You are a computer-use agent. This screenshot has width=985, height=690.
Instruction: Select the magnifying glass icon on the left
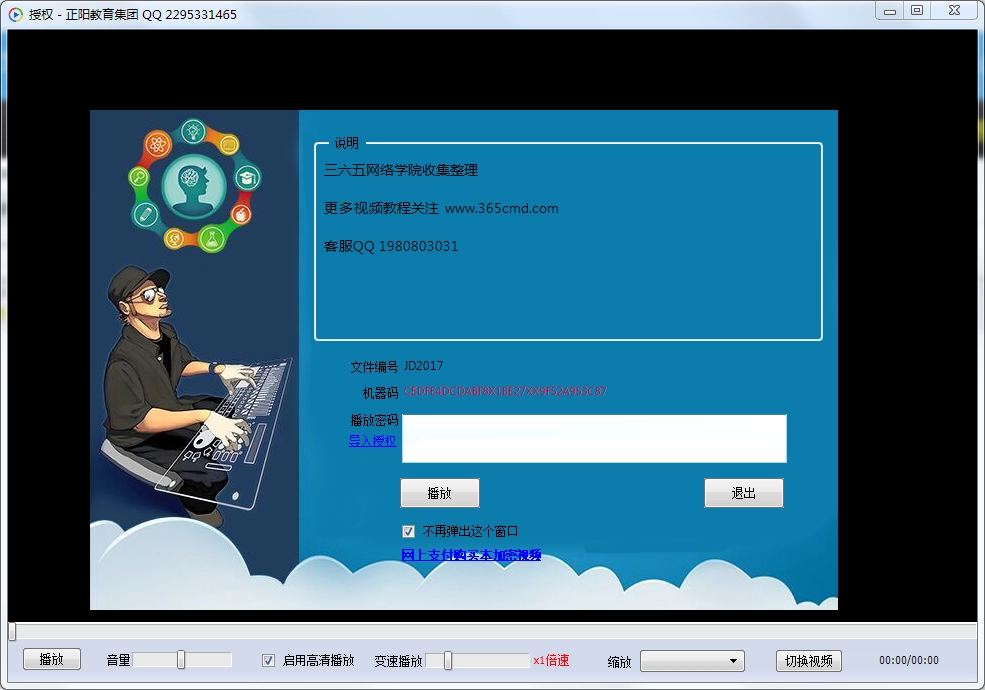click(139, 176)
